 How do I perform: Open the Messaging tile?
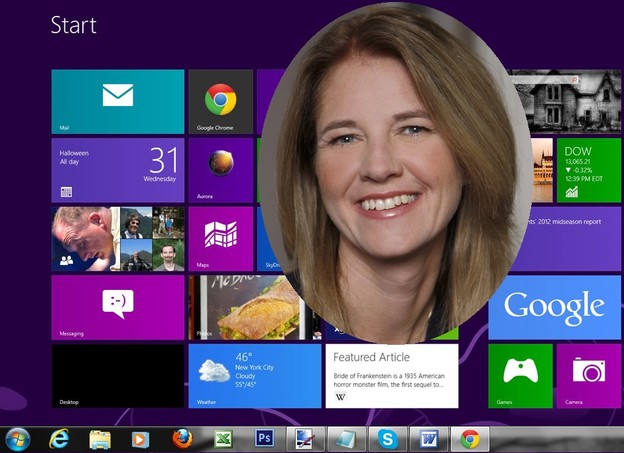(117, 307)
